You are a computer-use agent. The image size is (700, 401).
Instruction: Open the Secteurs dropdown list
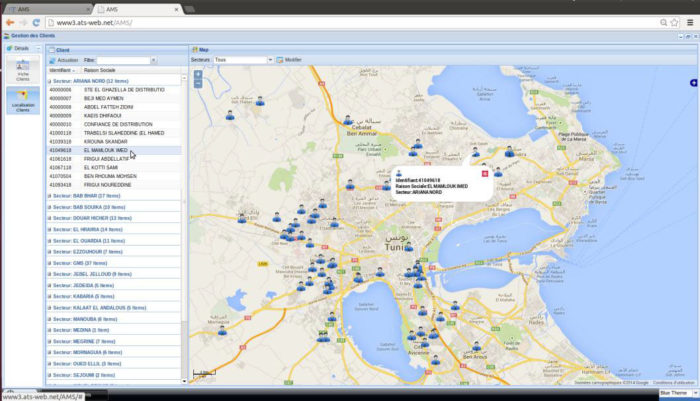(x=270, y=60)
